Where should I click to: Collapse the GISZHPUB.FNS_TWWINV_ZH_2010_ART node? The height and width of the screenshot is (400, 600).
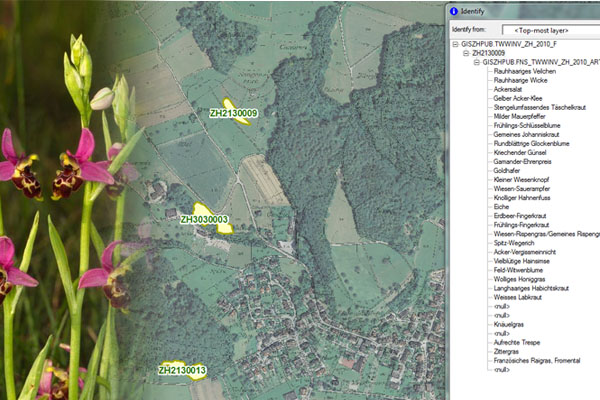pyautogui.click(x=478, y=62)
